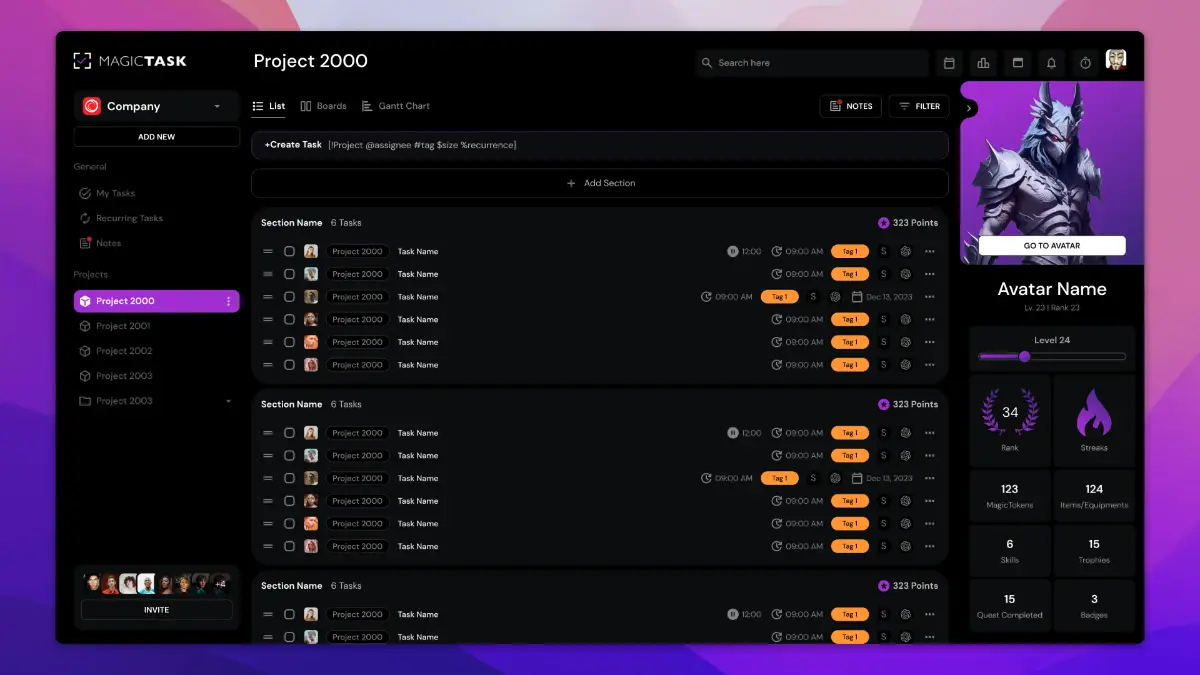Click the Search here field
Viewport: 1200px width, 675px height.
[x=812, y=63]
